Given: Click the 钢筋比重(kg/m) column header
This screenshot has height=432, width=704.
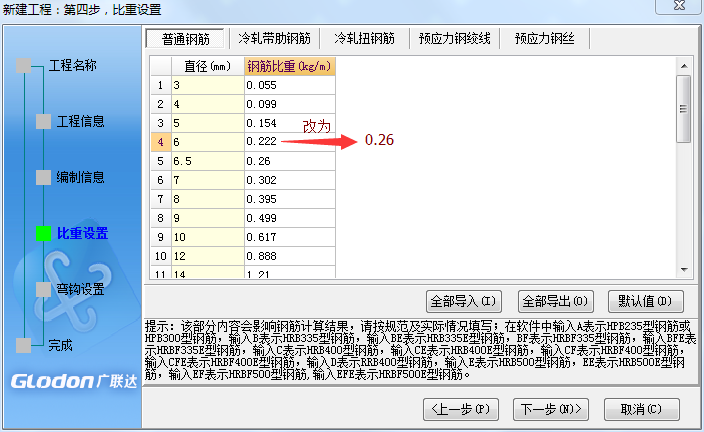Looking at the screenshot, I should coord(290,66).
